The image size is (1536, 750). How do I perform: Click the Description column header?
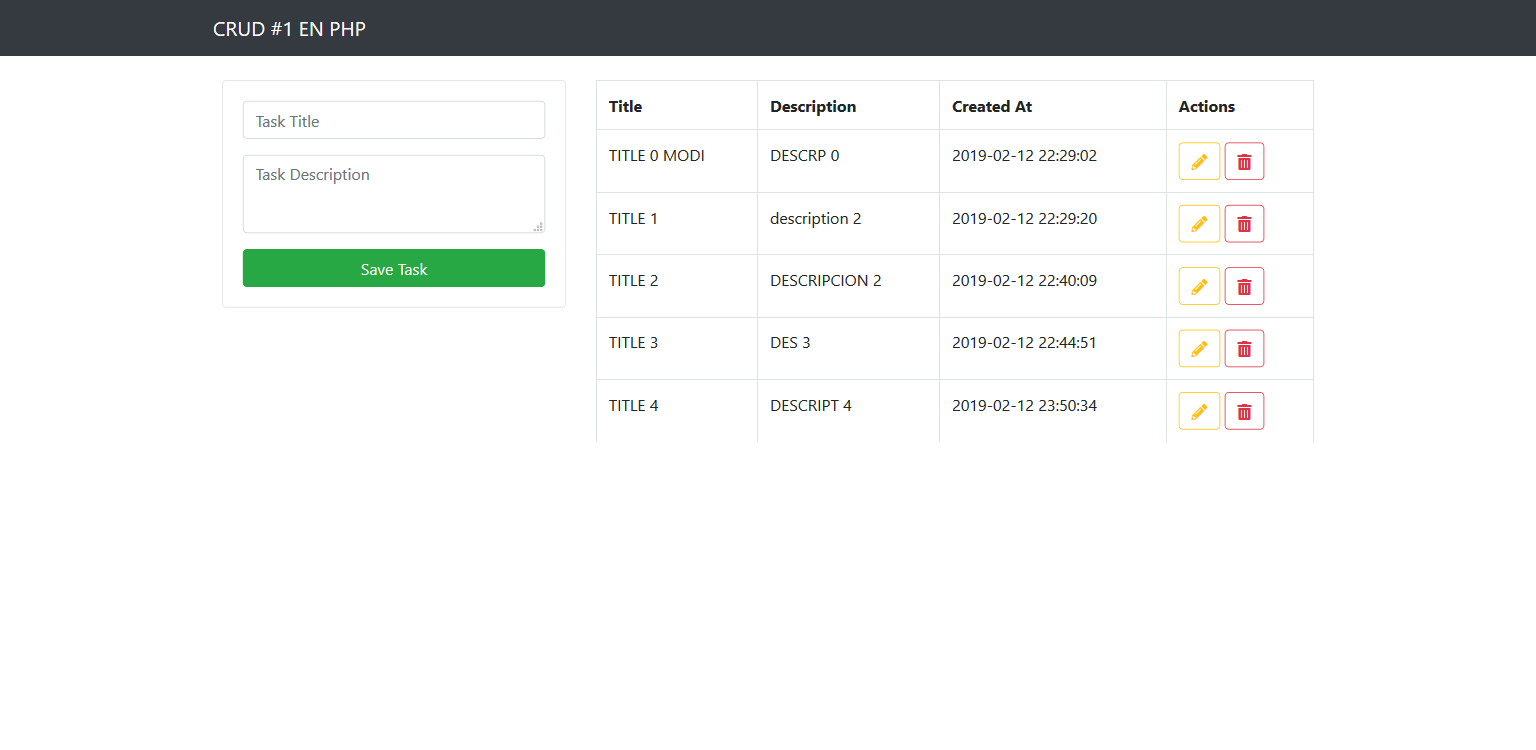[812, 106]
